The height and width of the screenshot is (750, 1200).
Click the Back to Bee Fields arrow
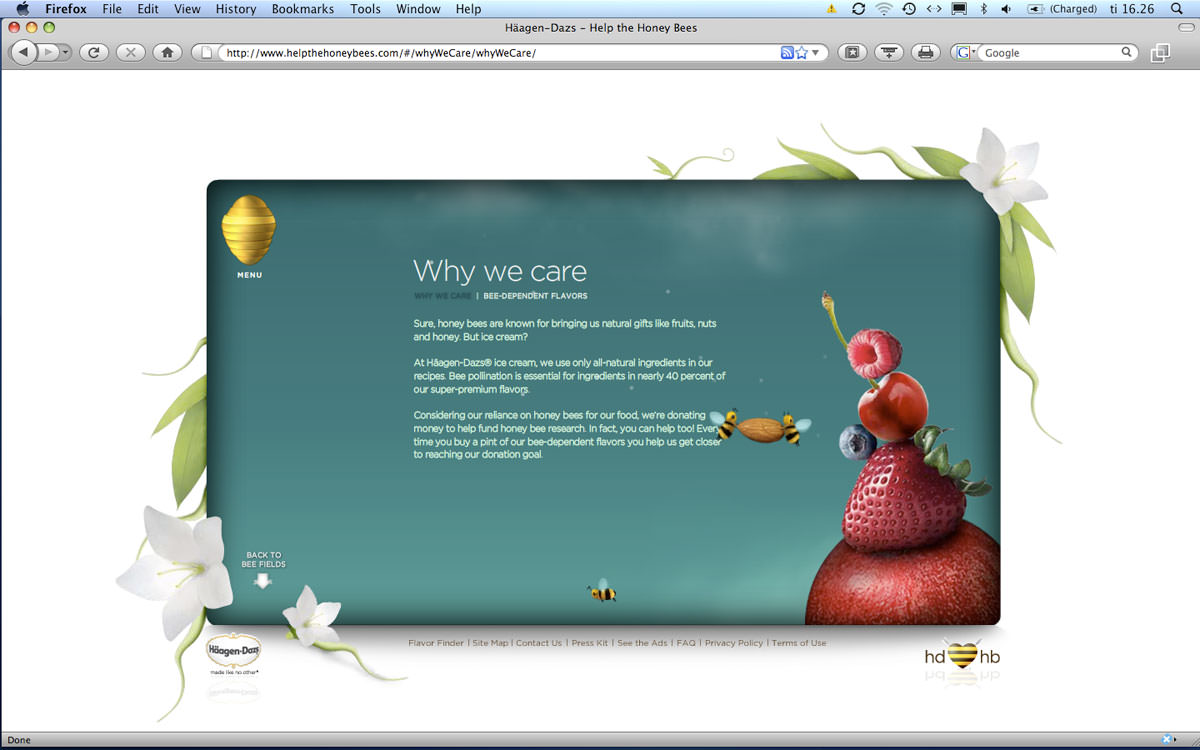[263, 581]
